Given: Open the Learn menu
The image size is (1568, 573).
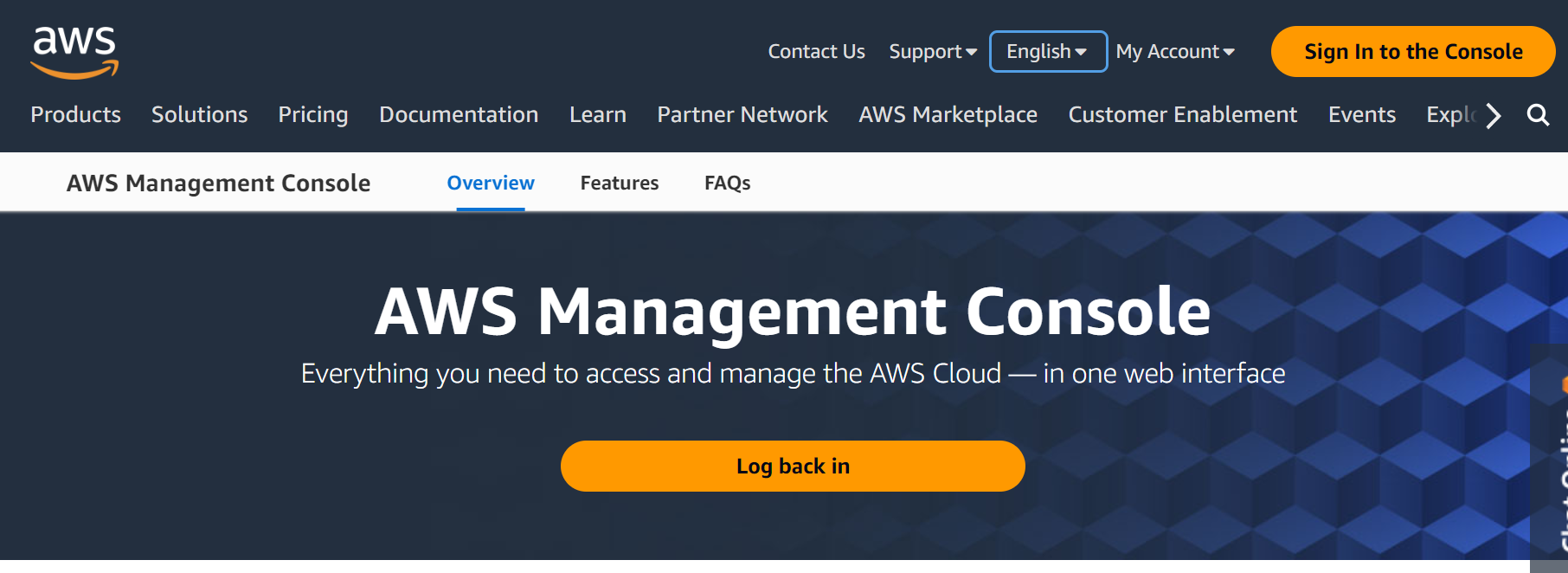Looking at the screenshot, I should [598, 115].
